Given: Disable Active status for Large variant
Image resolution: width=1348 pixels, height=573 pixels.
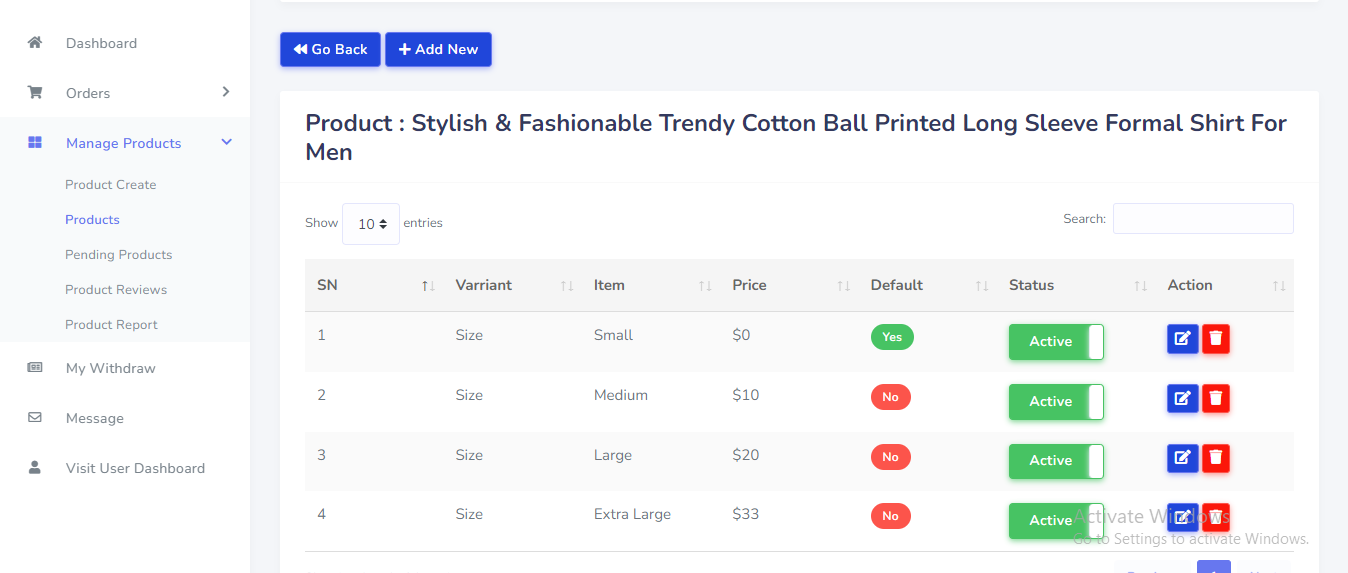Looking at the screenshot, I should (1056, 461).
